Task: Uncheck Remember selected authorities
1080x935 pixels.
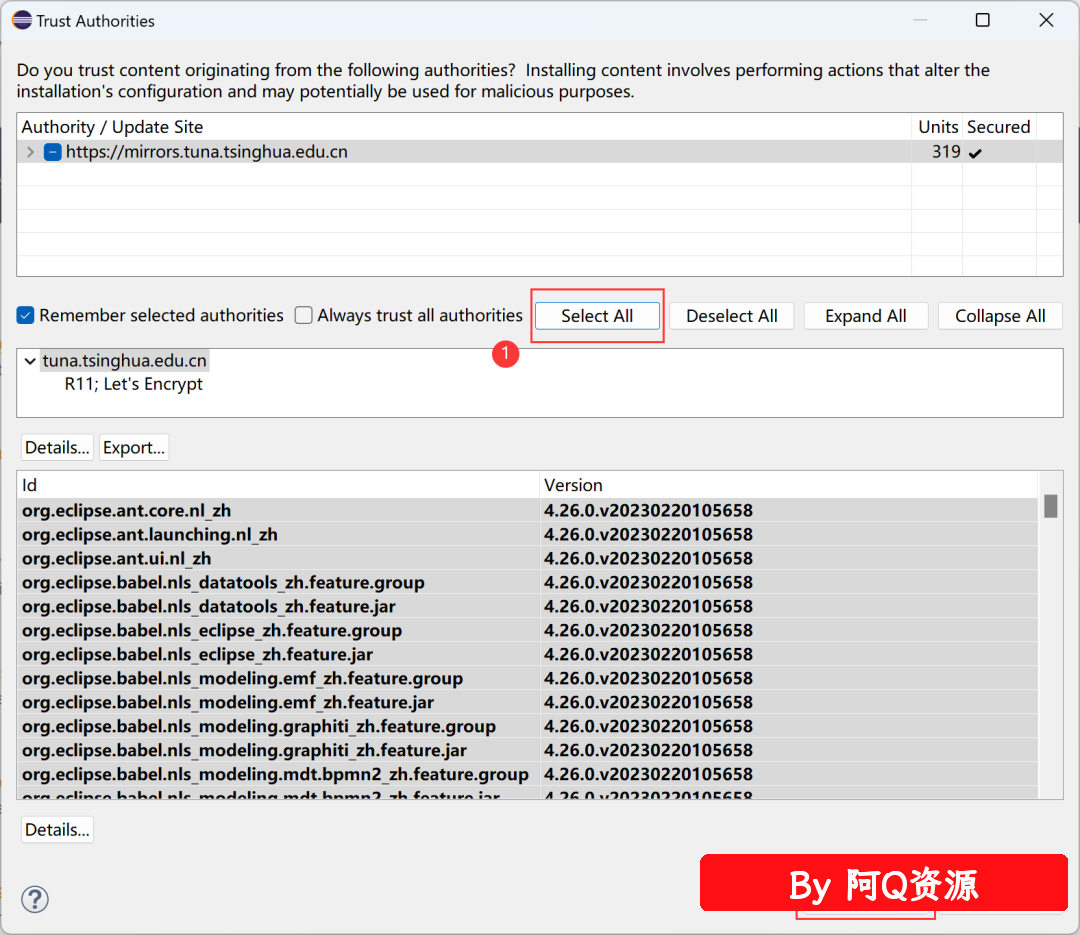Action: pyautogui.click(x=25, y=315)
